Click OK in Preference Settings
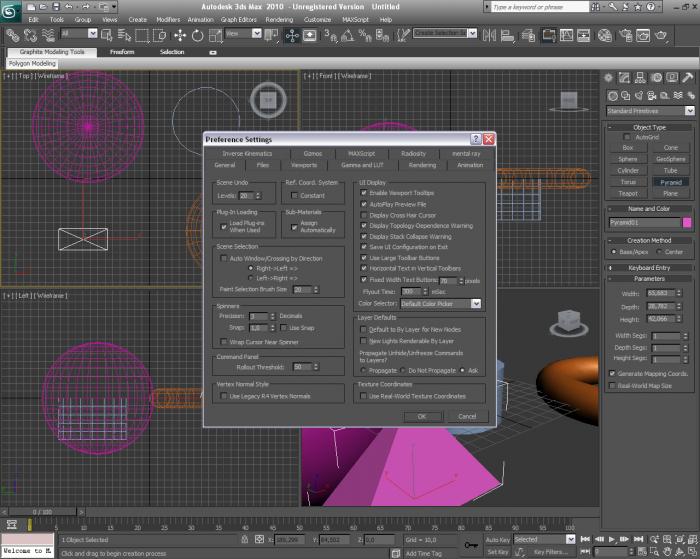Viewport: 700px width, 559px height. coord(422,417)
